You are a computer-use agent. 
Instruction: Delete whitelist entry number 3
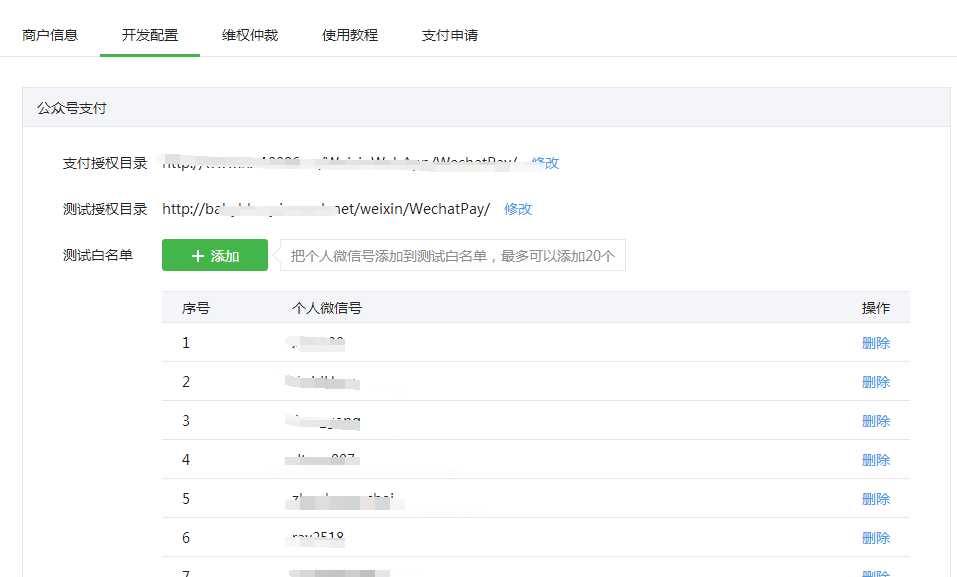pyautogui.click(x=876, y=421)
